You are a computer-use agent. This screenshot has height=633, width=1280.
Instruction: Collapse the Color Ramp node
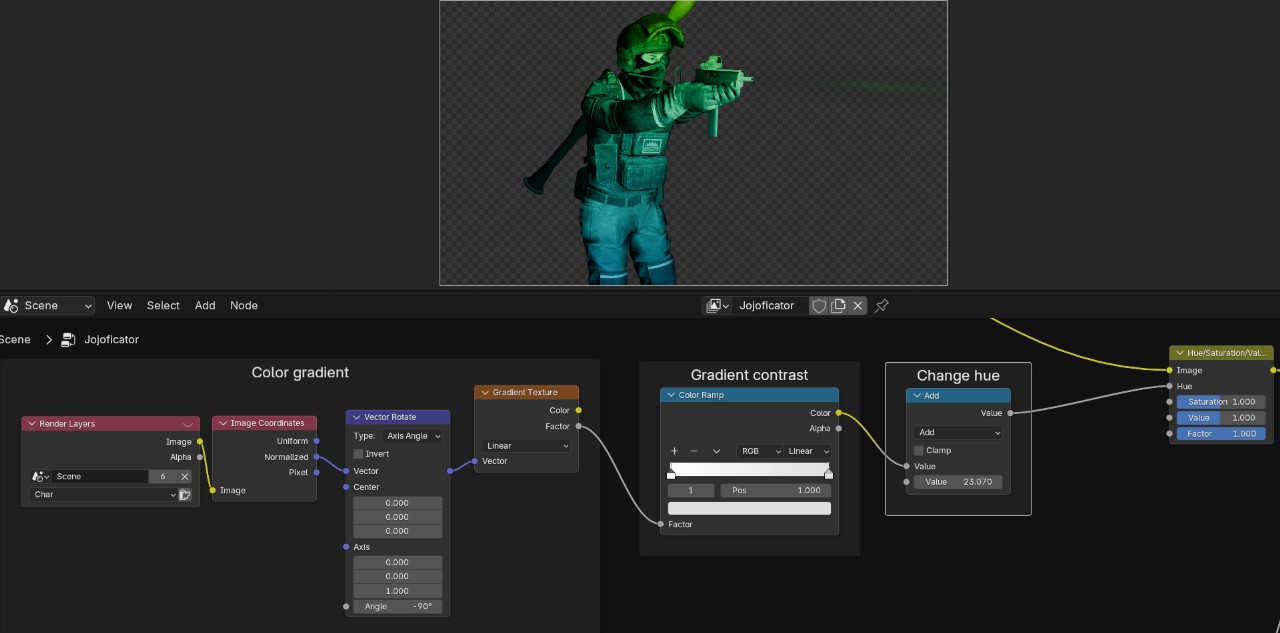click(x=670, y=395)
